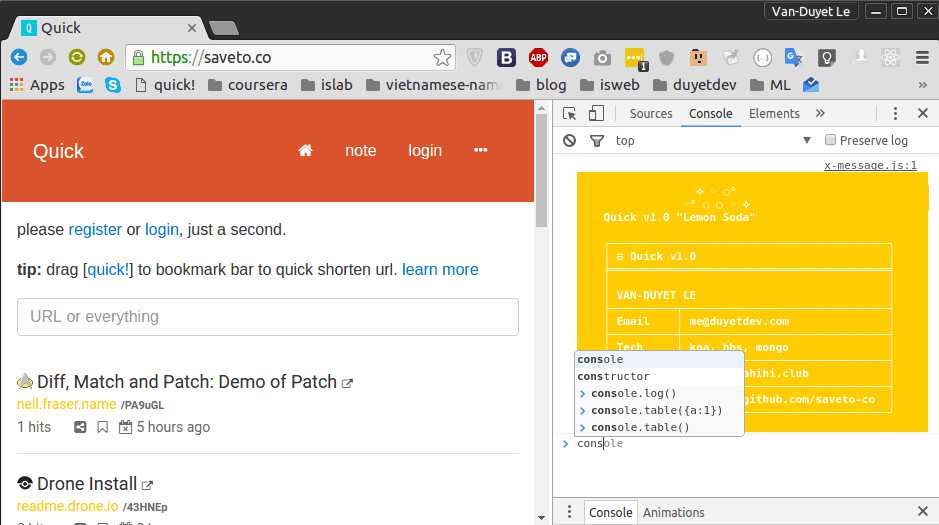Viewport: 939px width, 525px height.
Task: Open the learn more link
Action: point(440,270)
